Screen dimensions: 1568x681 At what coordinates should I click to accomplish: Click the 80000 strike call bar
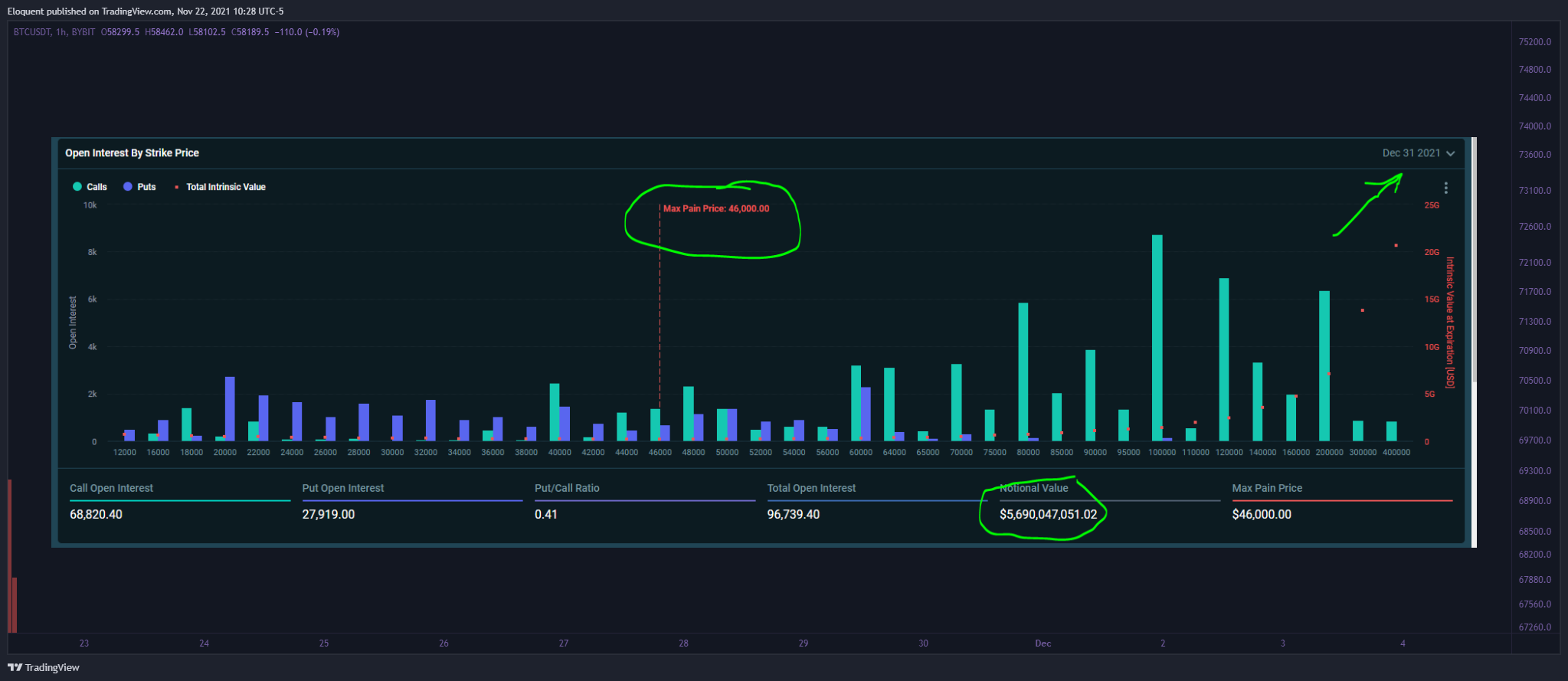tap(1023, 372)
